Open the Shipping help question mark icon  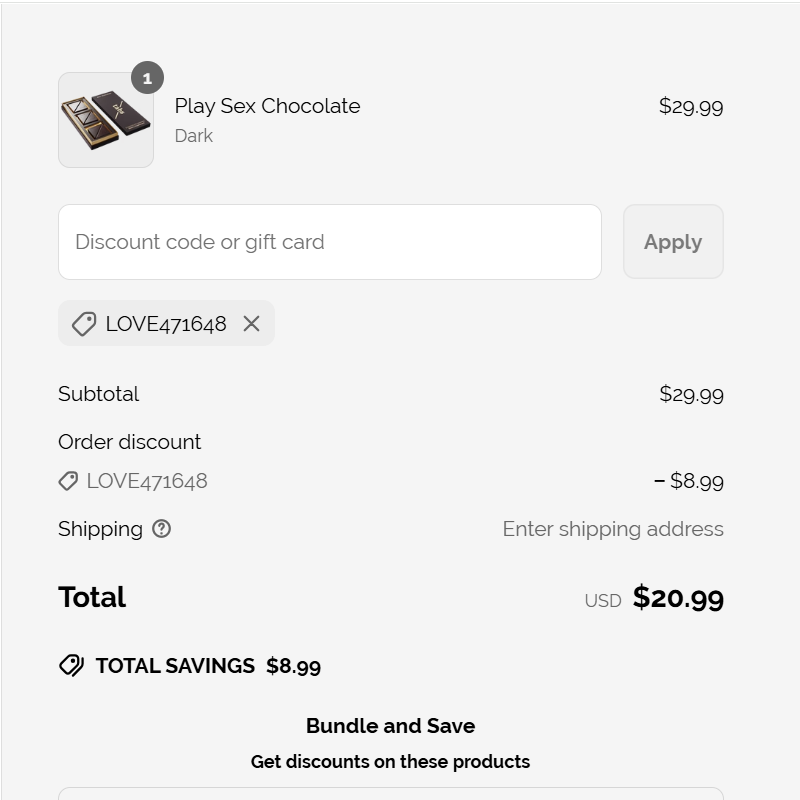click(161, 529)
